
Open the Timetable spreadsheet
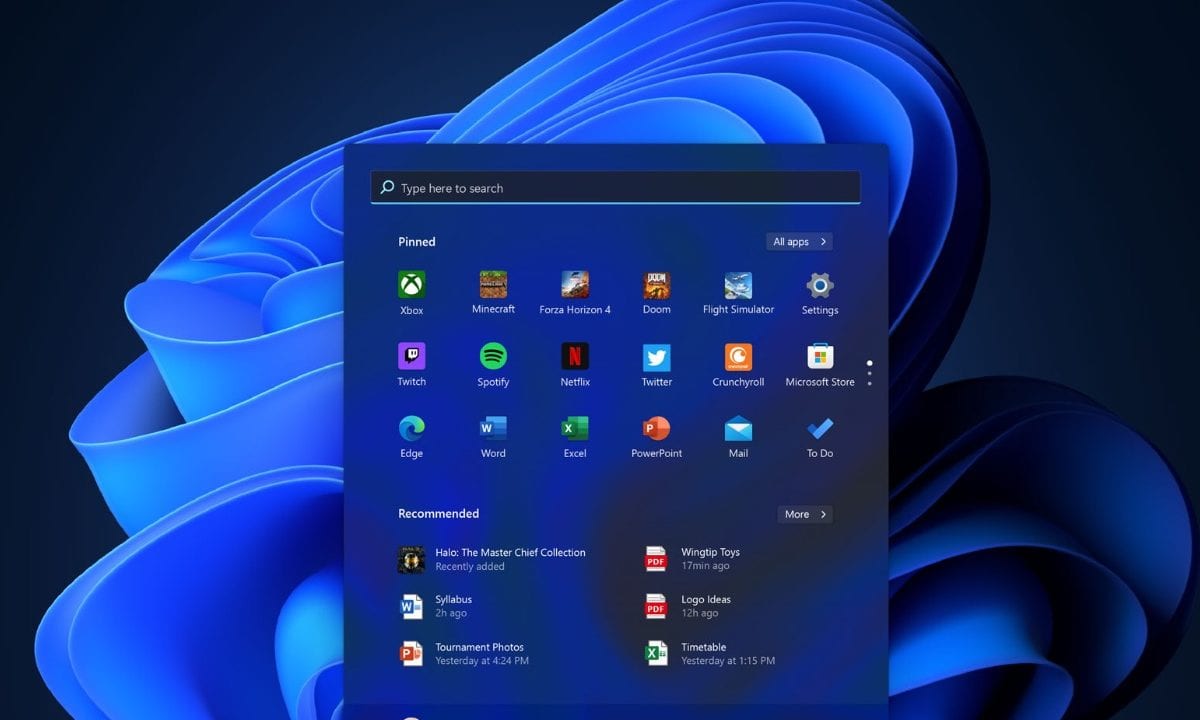tap(710, 653)
